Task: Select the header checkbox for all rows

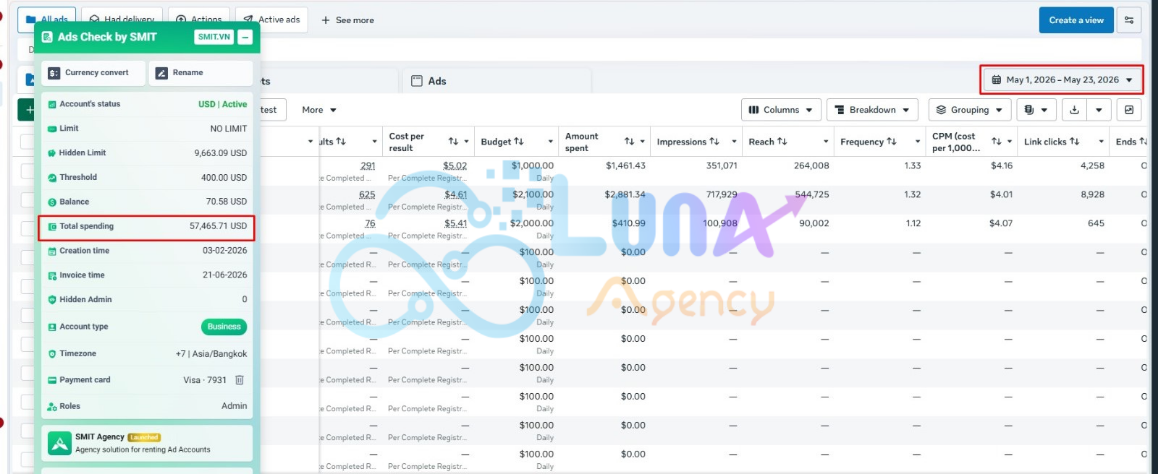Action: pos(27,142)
